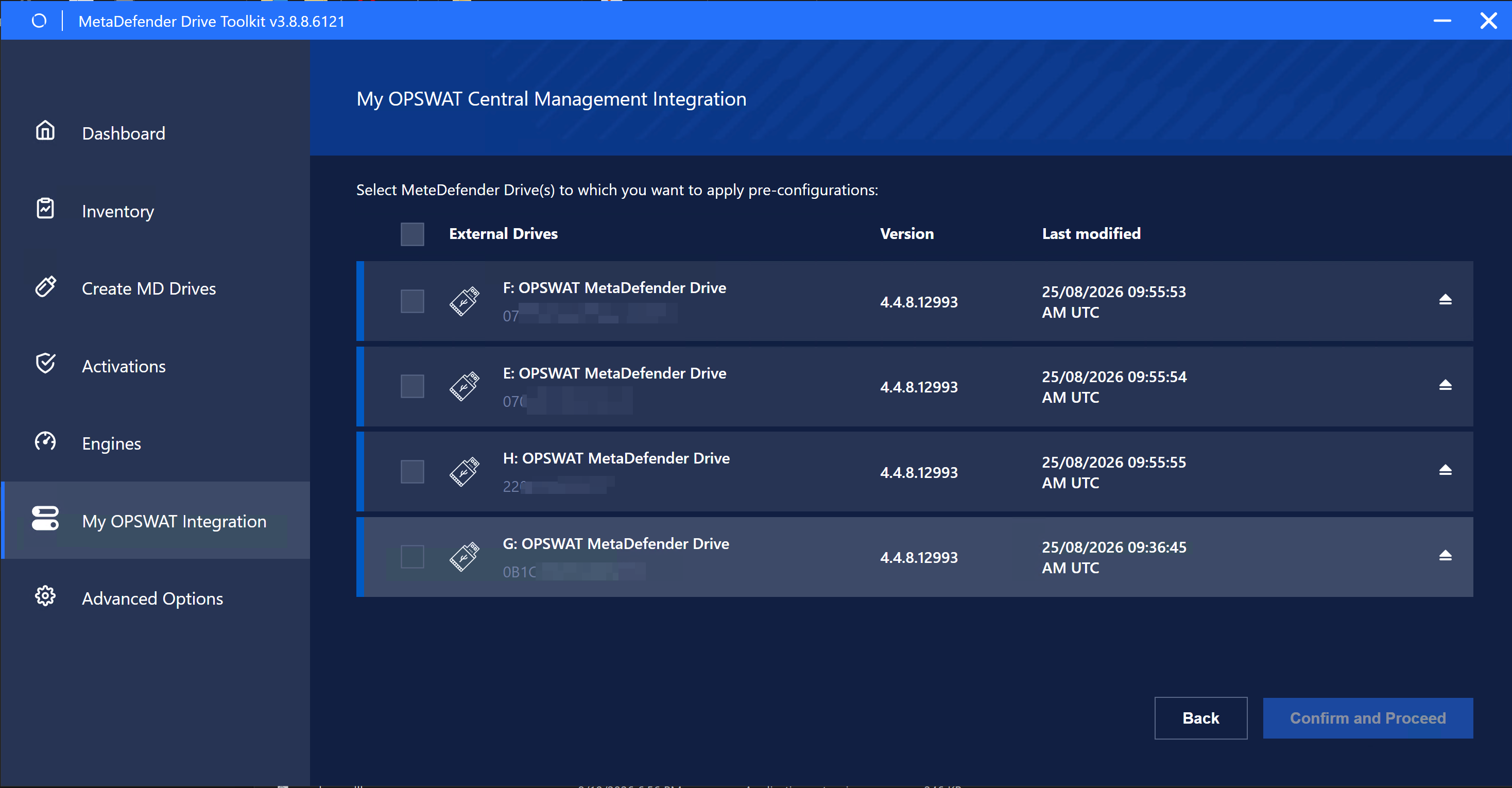Viewport: 1512px width, 788px height.
Task: Click the serial number under F: drive
Action: [x=590, y=314]
